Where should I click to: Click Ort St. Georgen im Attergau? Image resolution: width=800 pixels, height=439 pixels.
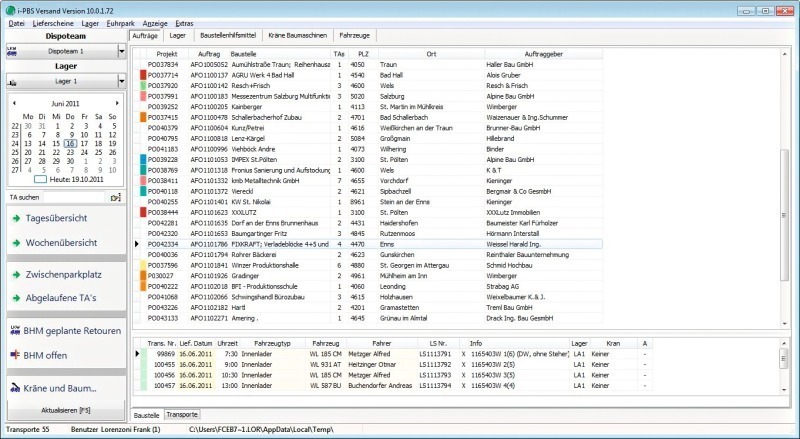(414, 265)
